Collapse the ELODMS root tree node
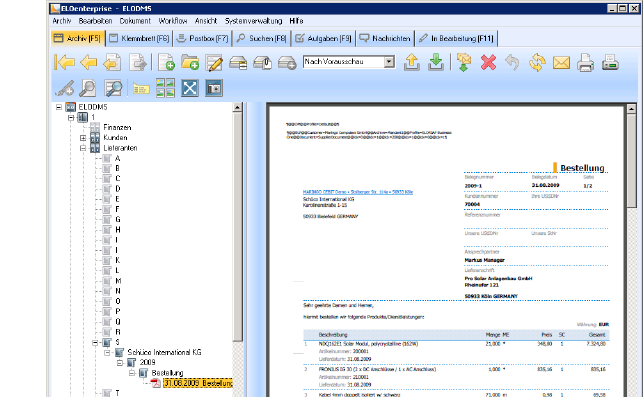 coord(59,107)
